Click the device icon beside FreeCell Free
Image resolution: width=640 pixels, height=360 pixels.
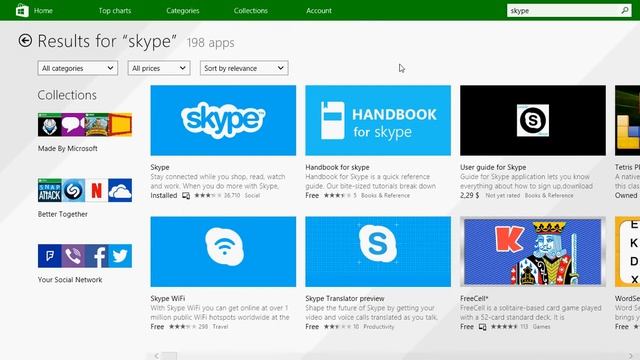pyautogui.click(x=482, y=327)
